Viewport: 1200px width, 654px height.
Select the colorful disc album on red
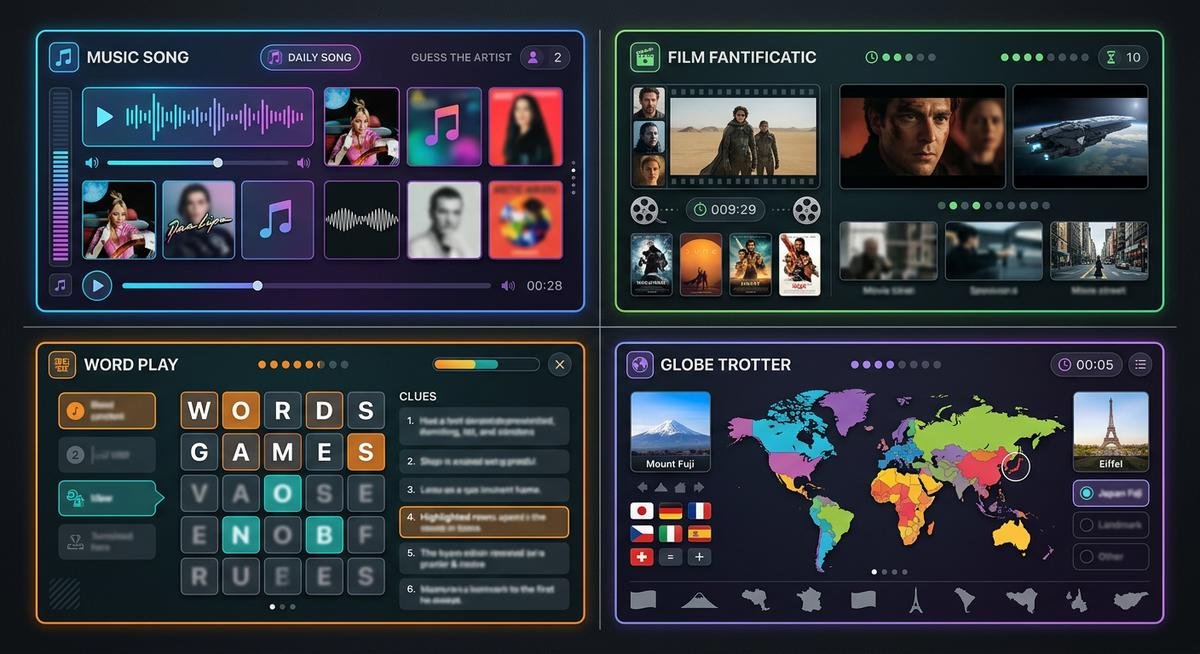pyautogui.click(x=525, y=219)
